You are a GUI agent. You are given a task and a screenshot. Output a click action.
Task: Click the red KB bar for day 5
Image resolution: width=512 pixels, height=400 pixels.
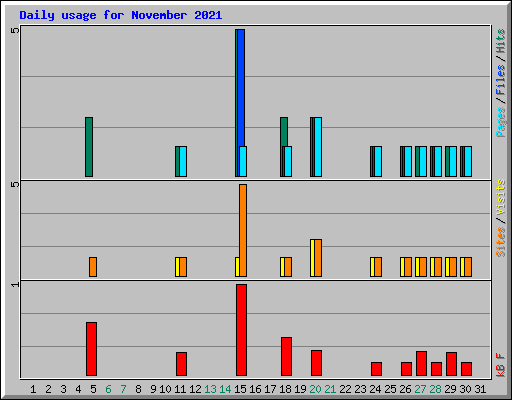click(91, 349)
